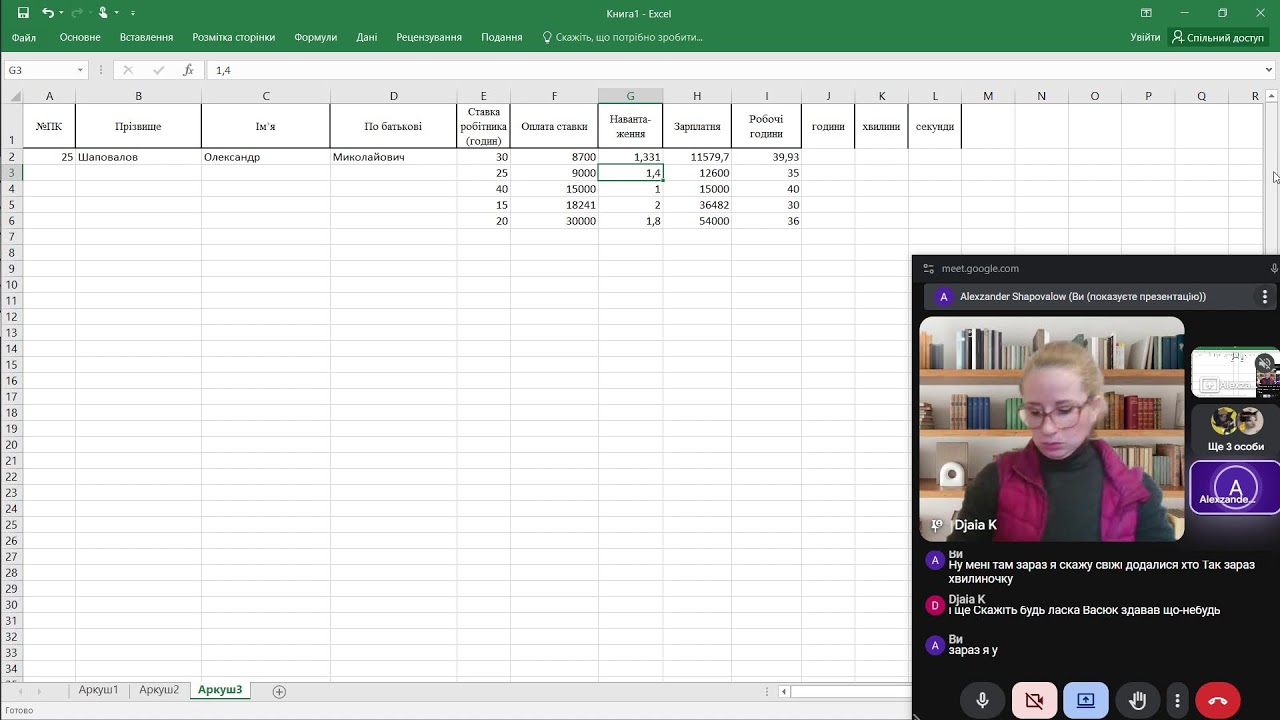Switch to the Вставлення ribbon tab
Viewport: 1280px width, 720px height.
click(146, 37)
